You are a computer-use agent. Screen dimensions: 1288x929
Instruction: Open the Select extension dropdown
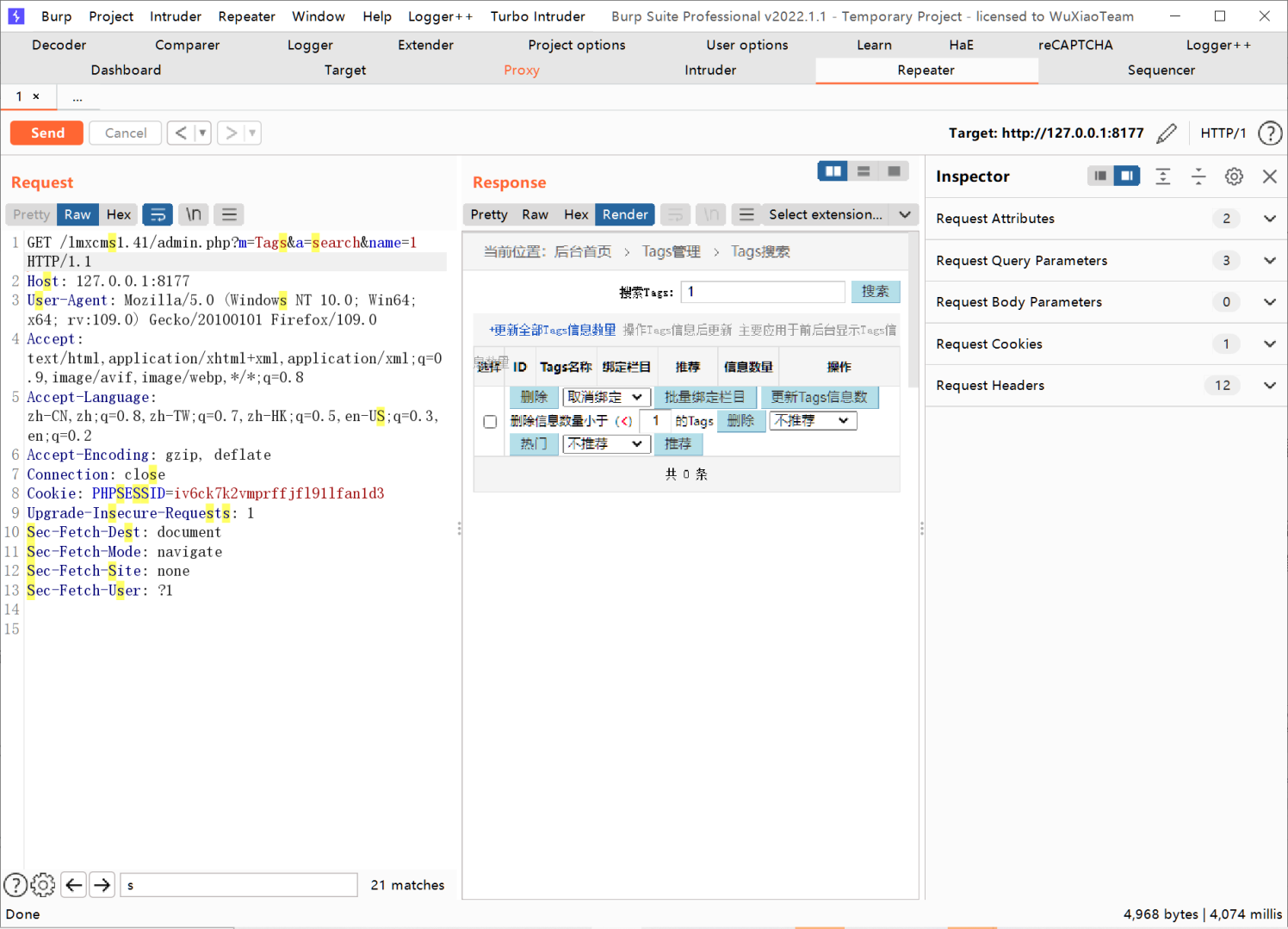point(905,214)
